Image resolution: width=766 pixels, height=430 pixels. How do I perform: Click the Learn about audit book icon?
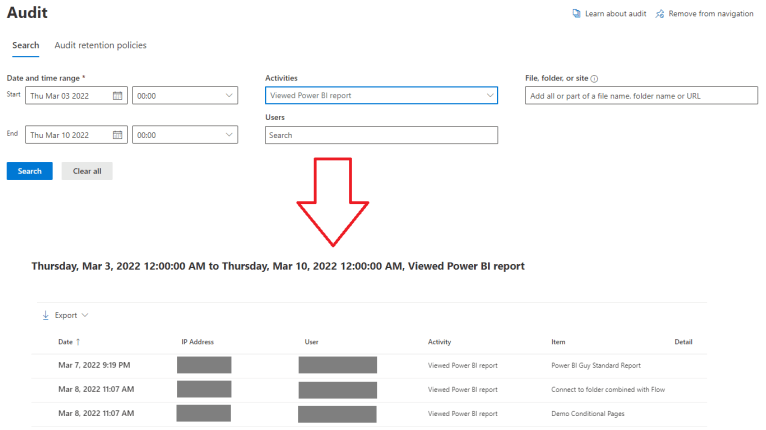point(576,14)
